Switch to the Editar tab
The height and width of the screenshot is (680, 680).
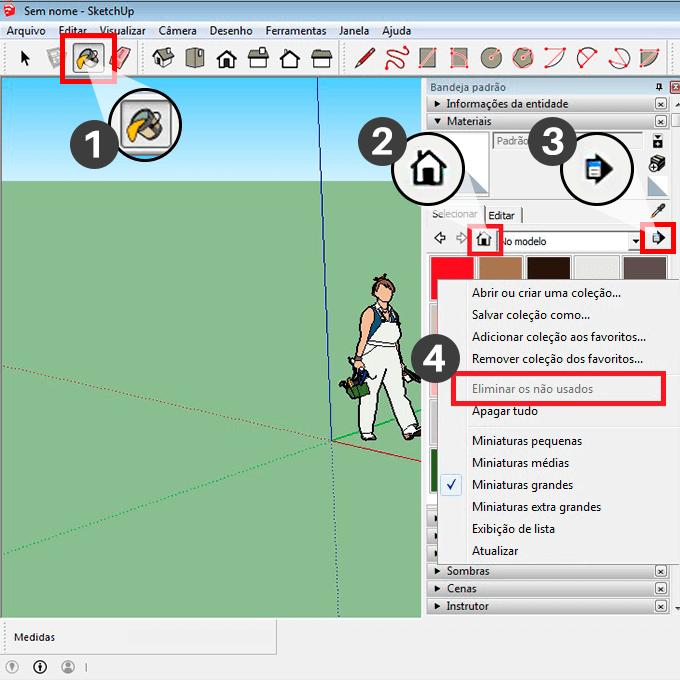pyautogui.click(x=501, y=215)
